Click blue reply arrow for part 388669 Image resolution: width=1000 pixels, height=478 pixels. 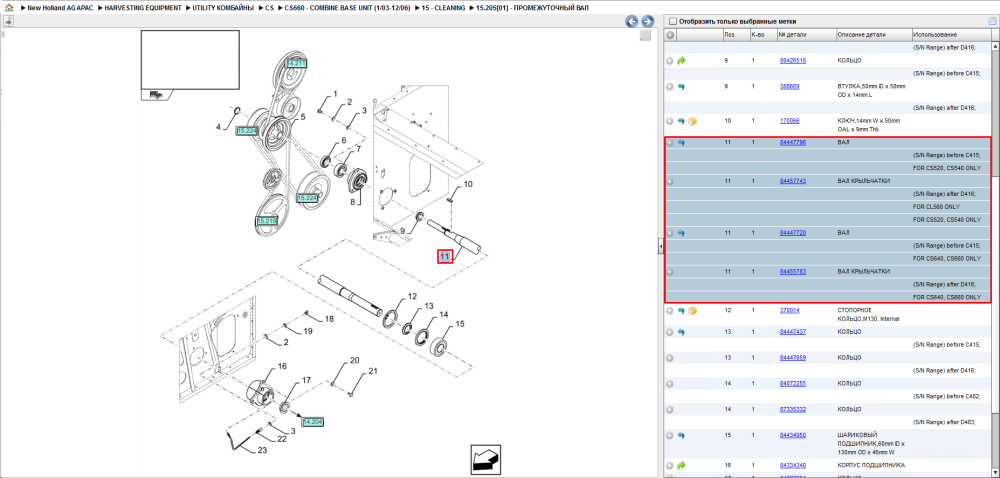click(x=681, y=87)
